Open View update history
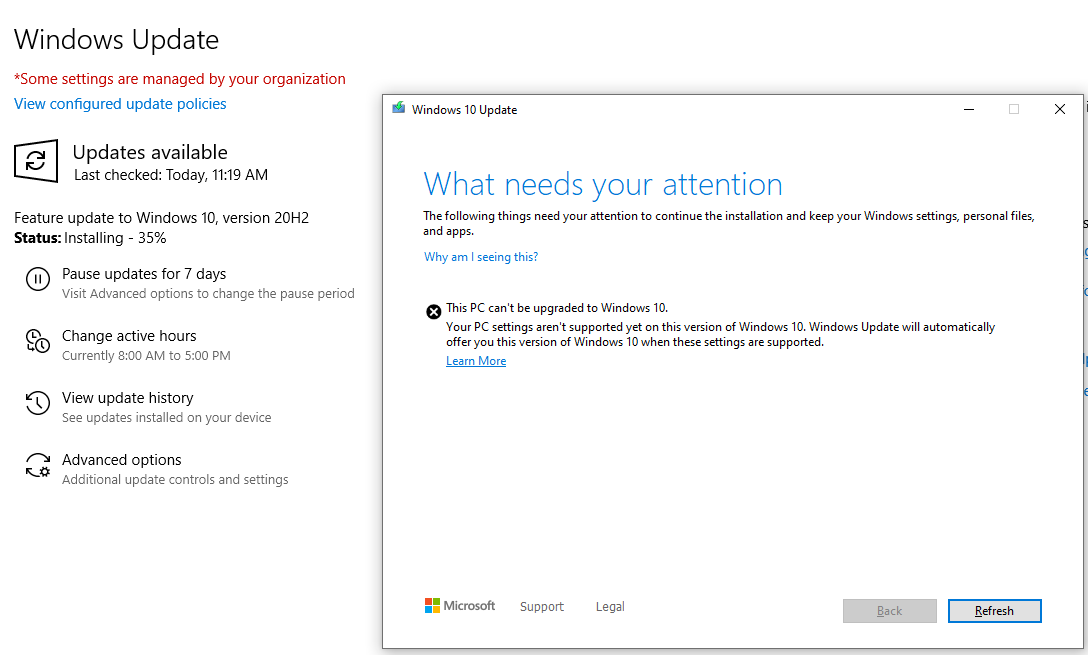1088x655 pixels. tap(128, 398)
